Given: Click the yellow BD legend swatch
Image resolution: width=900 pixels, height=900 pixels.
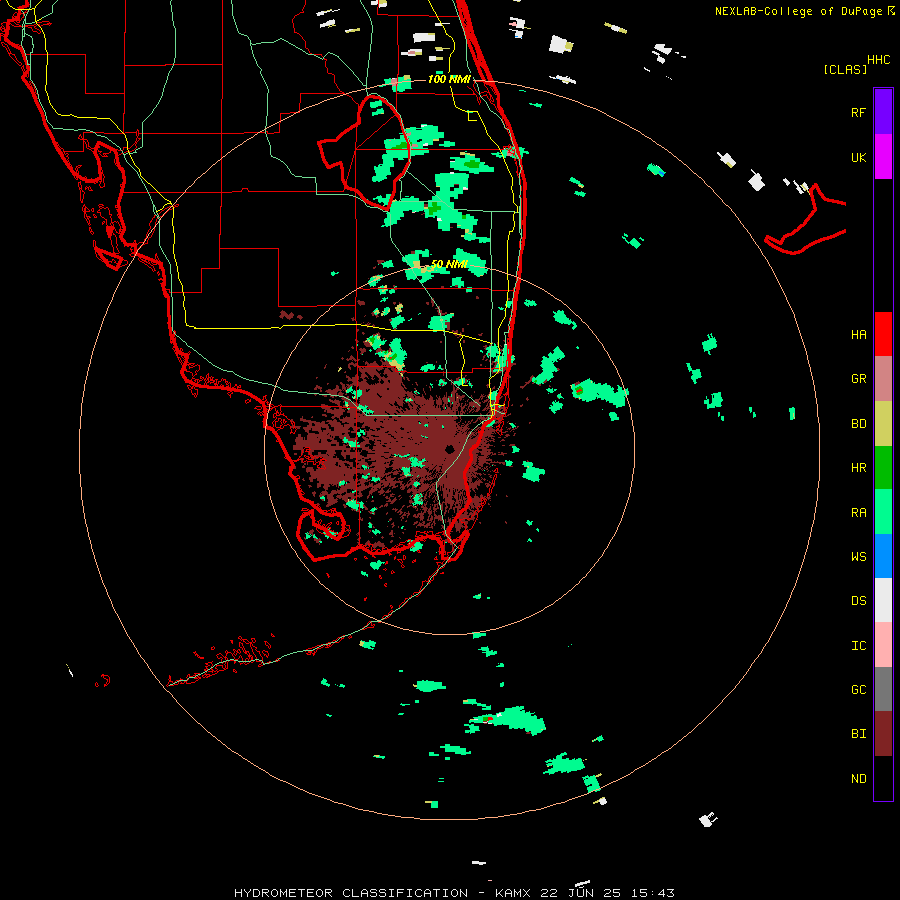Looking at the screenshot, I should (x=883, y=423).
